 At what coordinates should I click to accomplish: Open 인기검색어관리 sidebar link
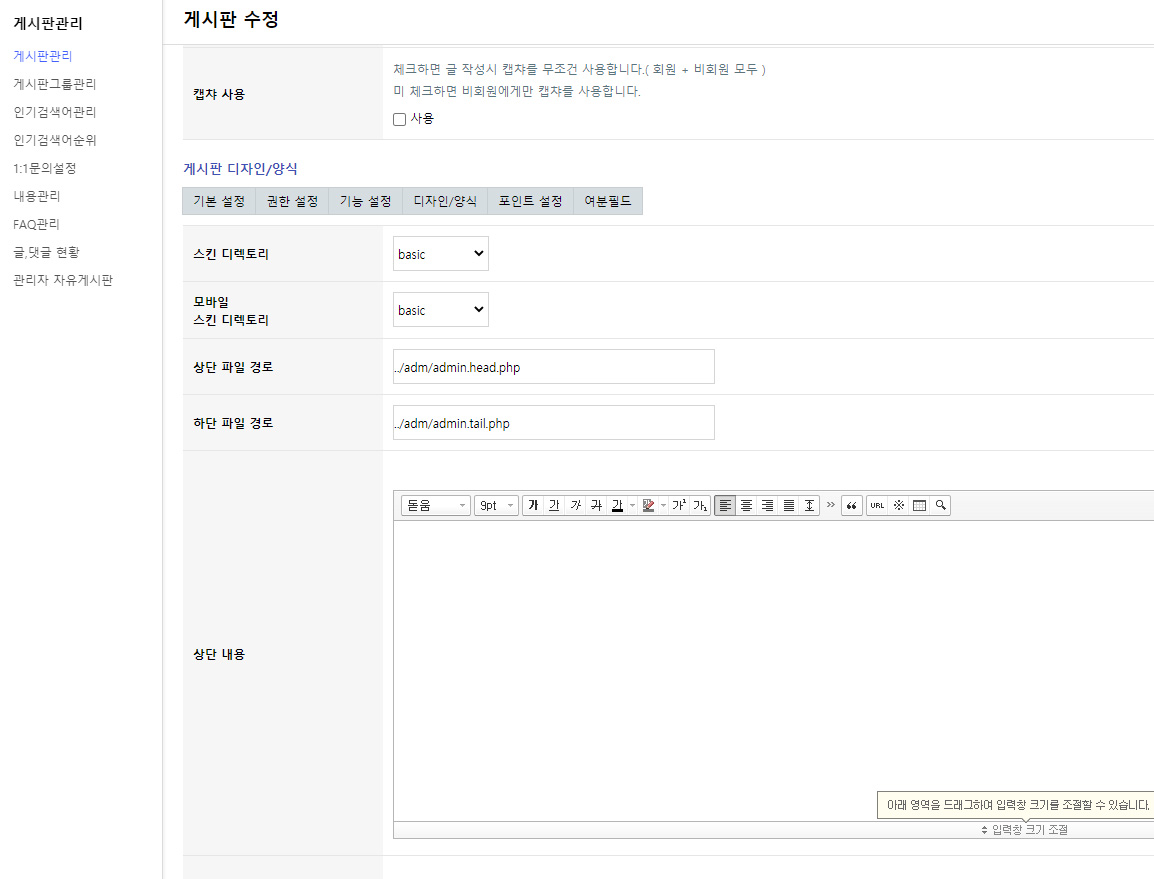[x=54, y=112]
